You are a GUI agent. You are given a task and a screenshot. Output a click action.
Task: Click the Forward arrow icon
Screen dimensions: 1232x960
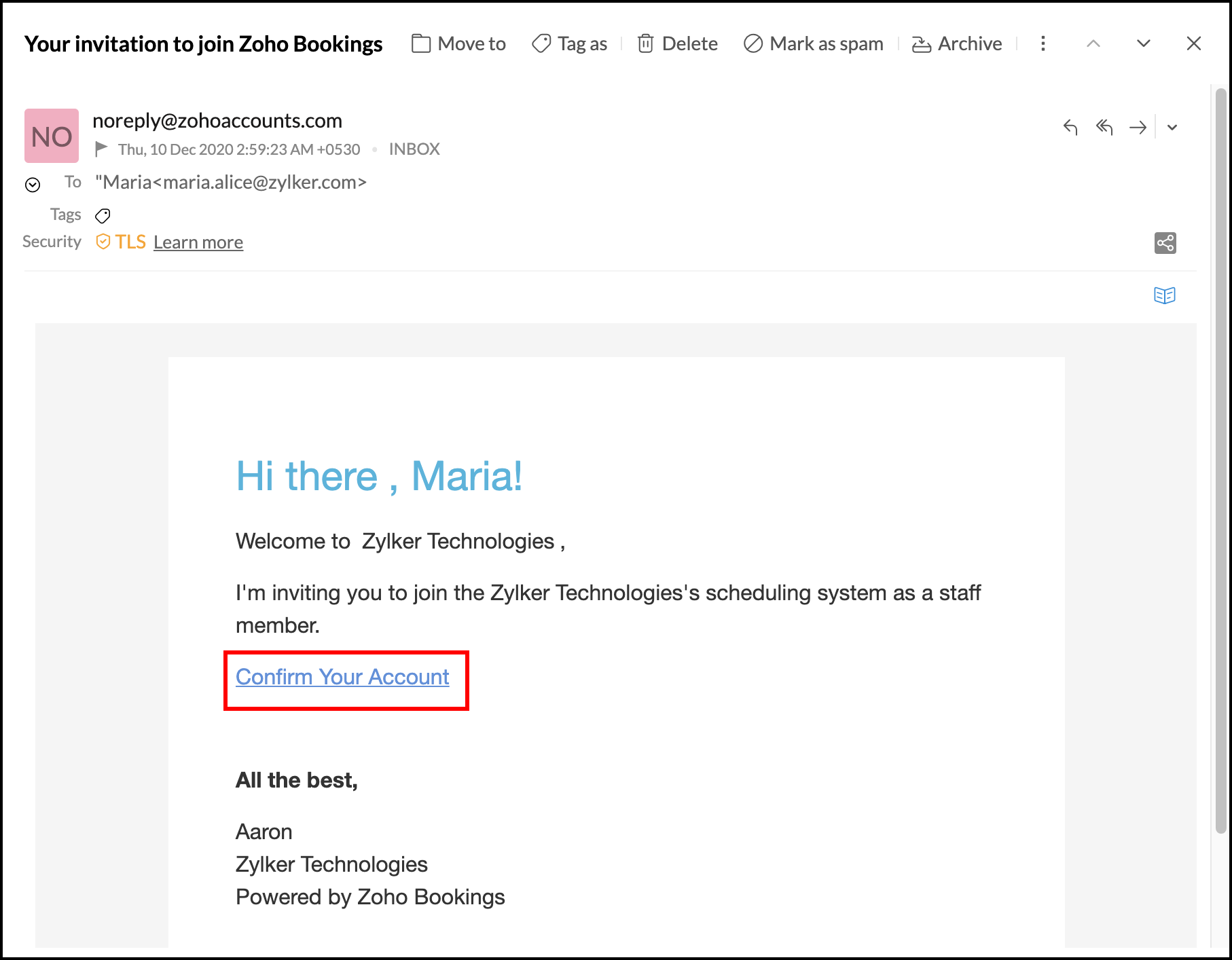click(x=1138, y=127)
